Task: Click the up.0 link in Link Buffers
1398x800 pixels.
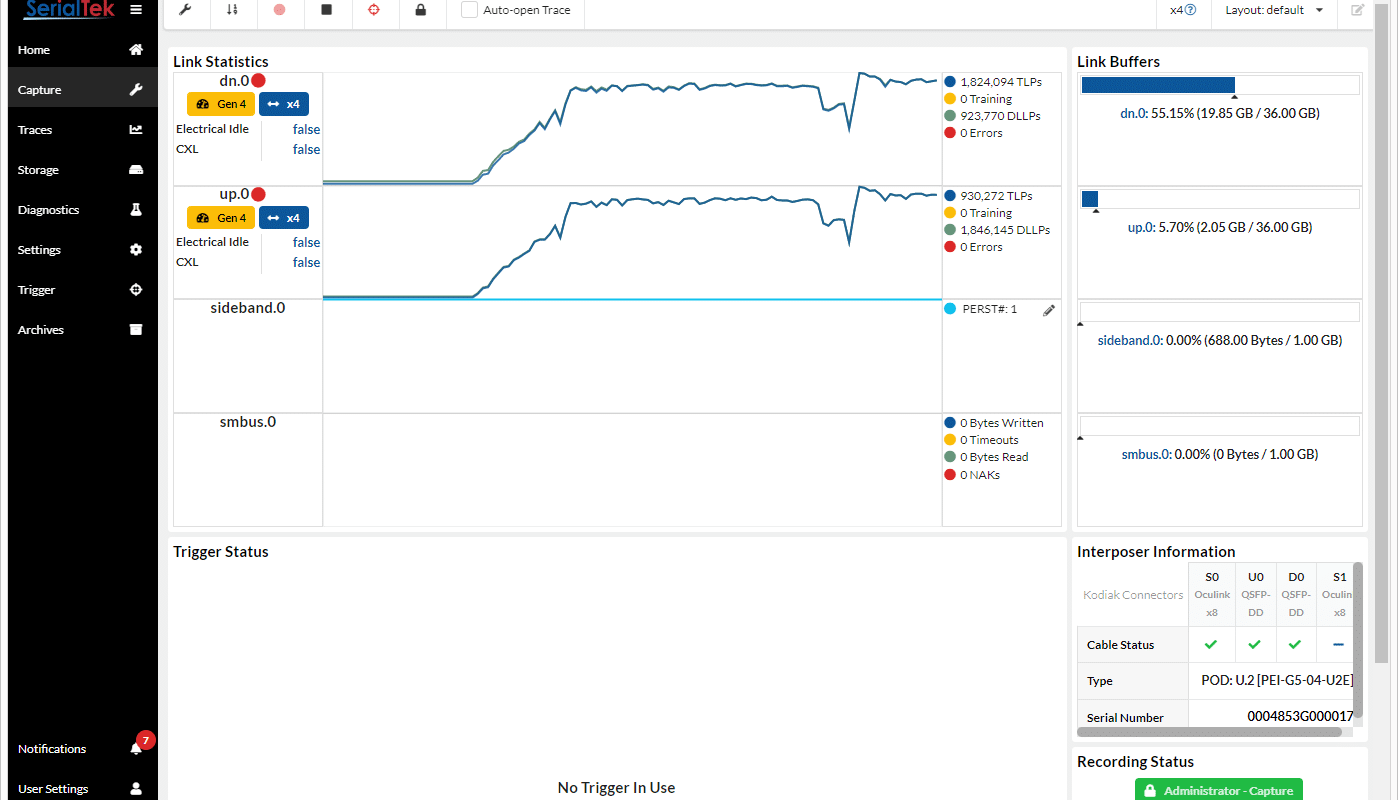Action: [x=1141, y=228]
